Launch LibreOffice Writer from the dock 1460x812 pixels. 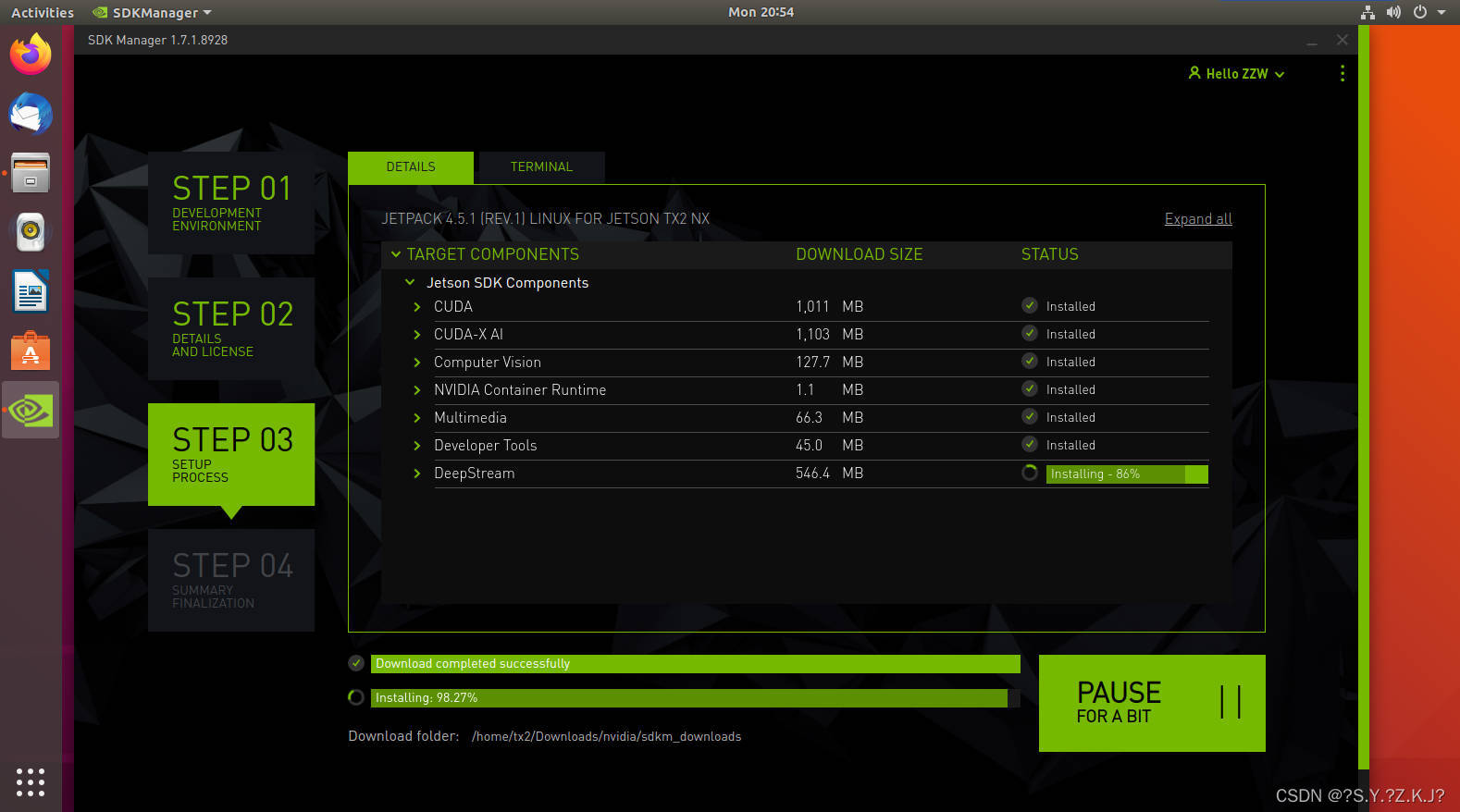pos(31,292)
